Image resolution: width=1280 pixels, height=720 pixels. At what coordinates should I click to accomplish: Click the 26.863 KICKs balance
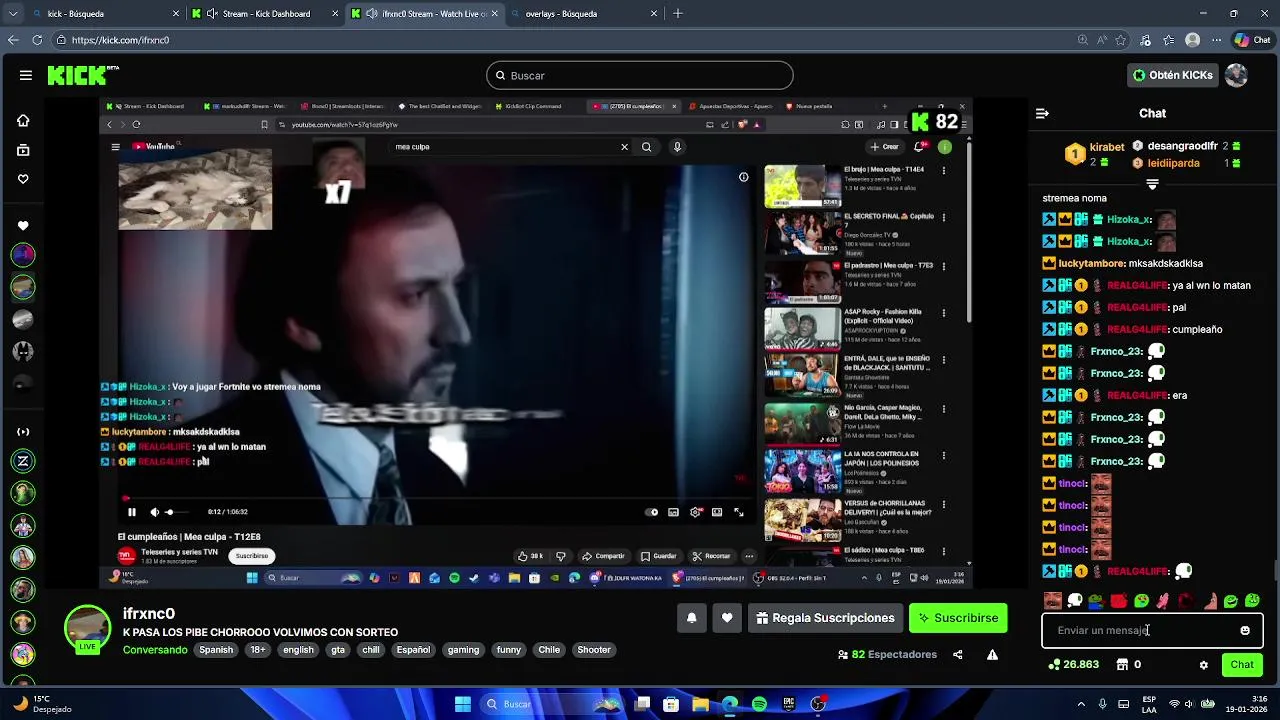[1073, 665]
